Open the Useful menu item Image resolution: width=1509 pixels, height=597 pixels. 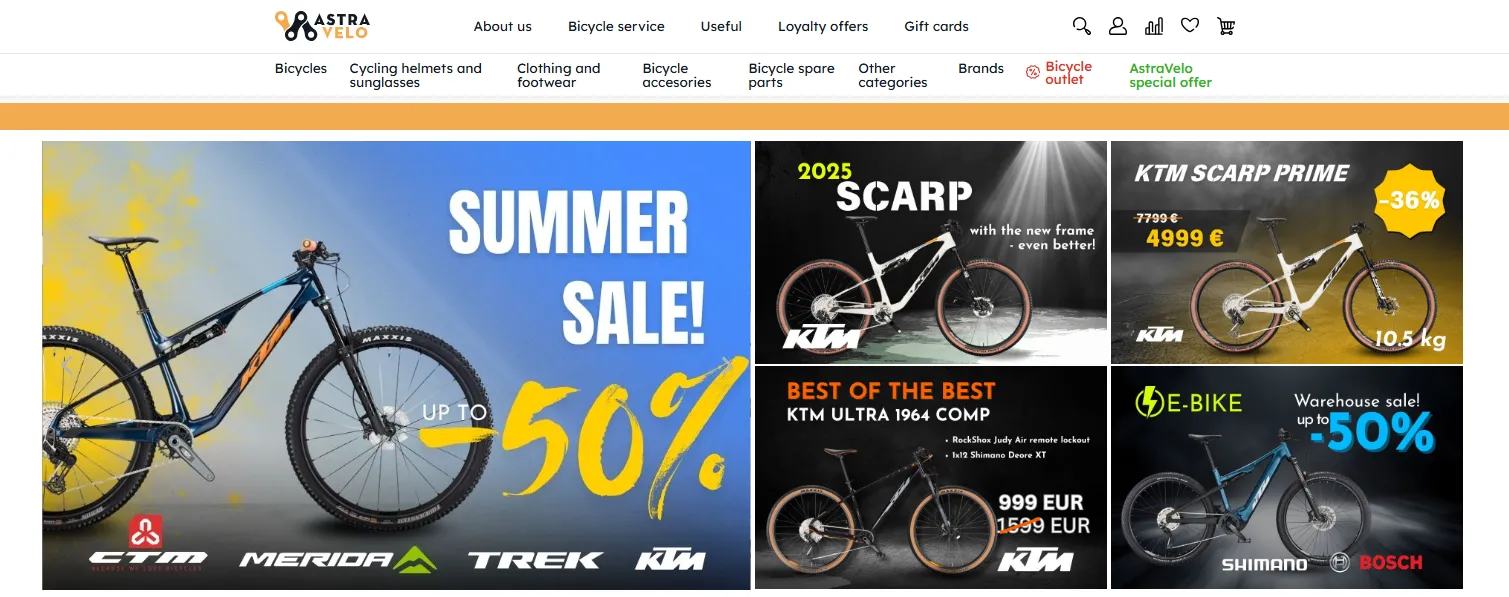pyautogui.click(x=721, y=27)
